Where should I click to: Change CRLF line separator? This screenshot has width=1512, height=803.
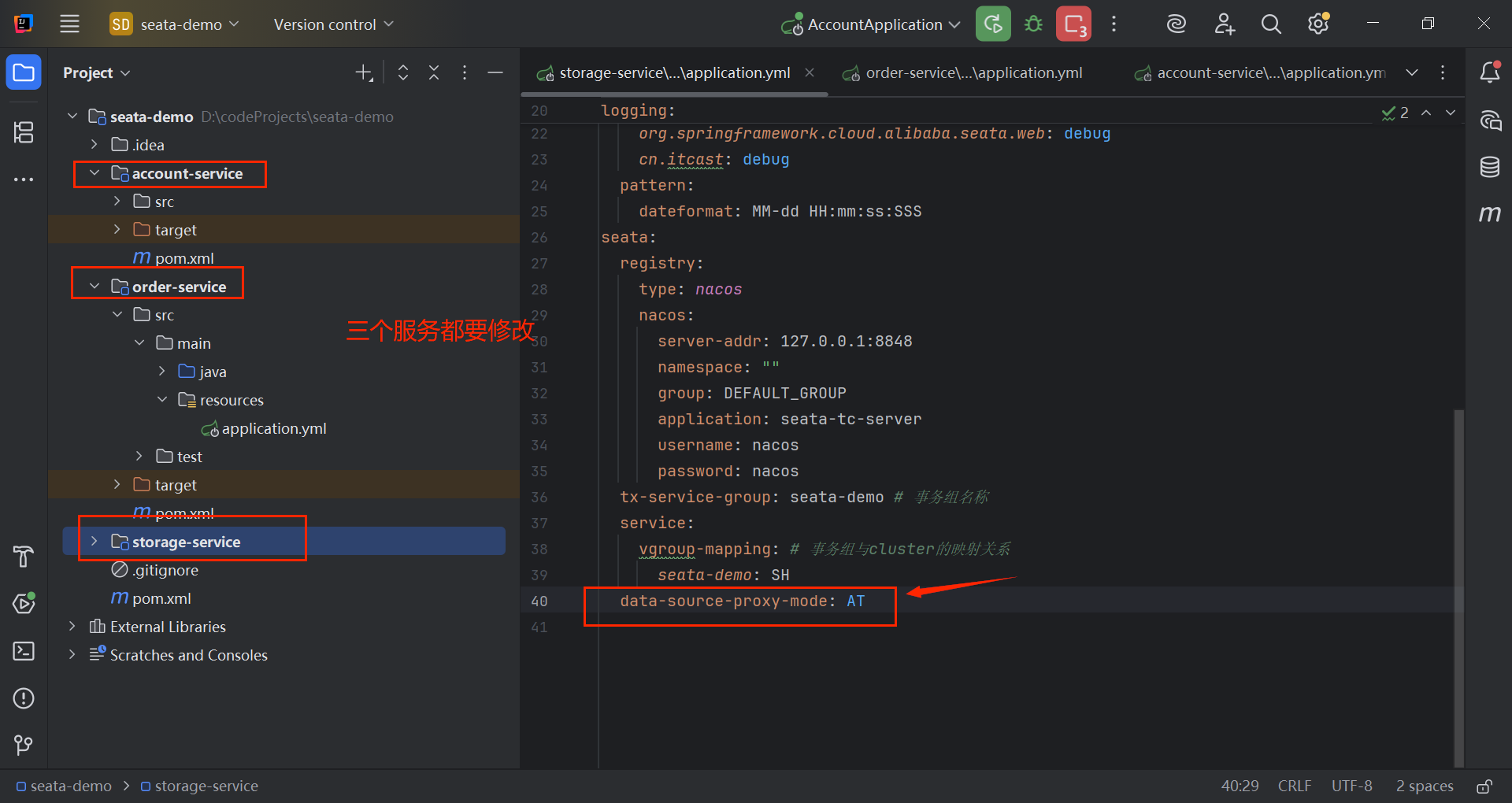pyautogui.click(x=1295, y=786)
